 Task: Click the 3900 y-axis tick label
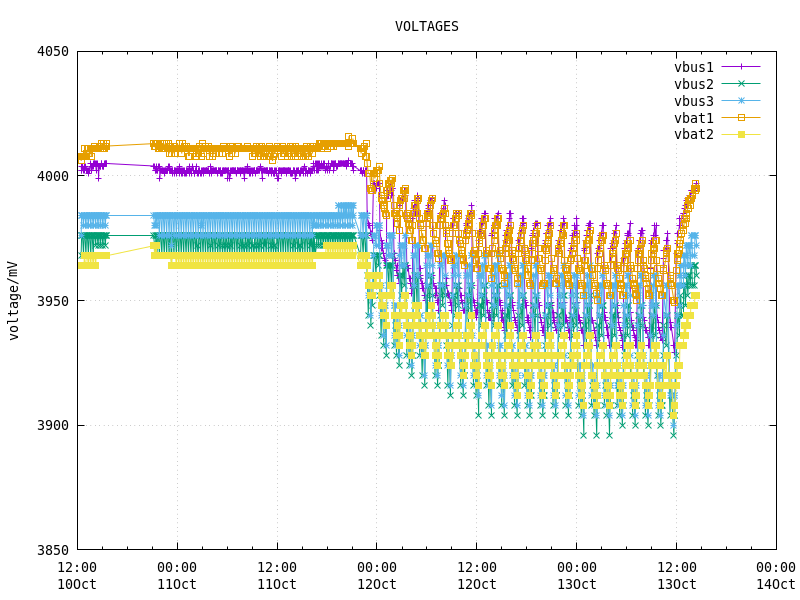click(x=53, y=425)
